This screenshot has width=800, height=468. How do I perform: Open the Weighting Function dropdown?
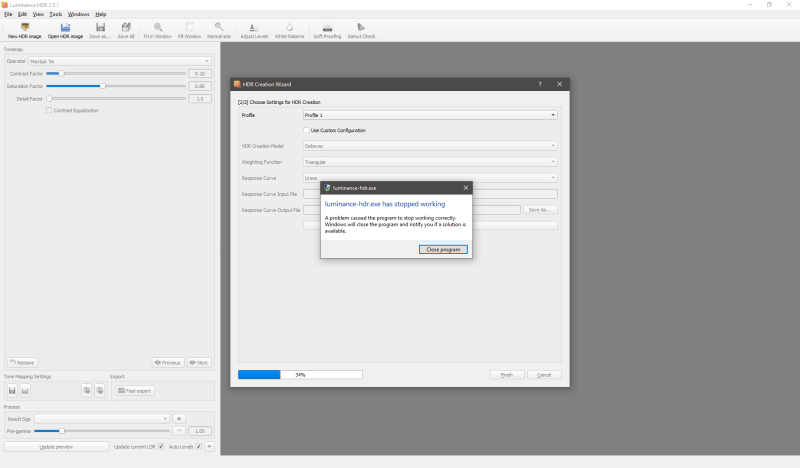430,162
